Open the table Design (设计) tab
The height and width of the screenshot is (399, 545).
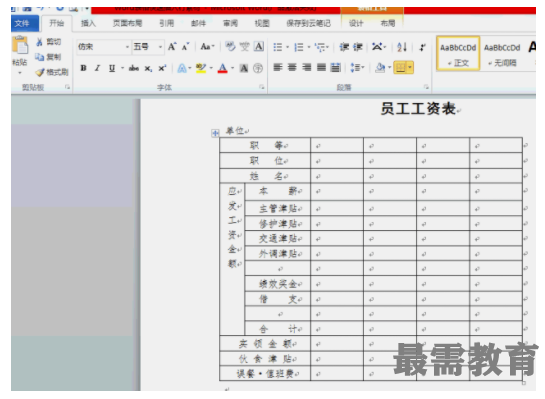tap(356, 23)
